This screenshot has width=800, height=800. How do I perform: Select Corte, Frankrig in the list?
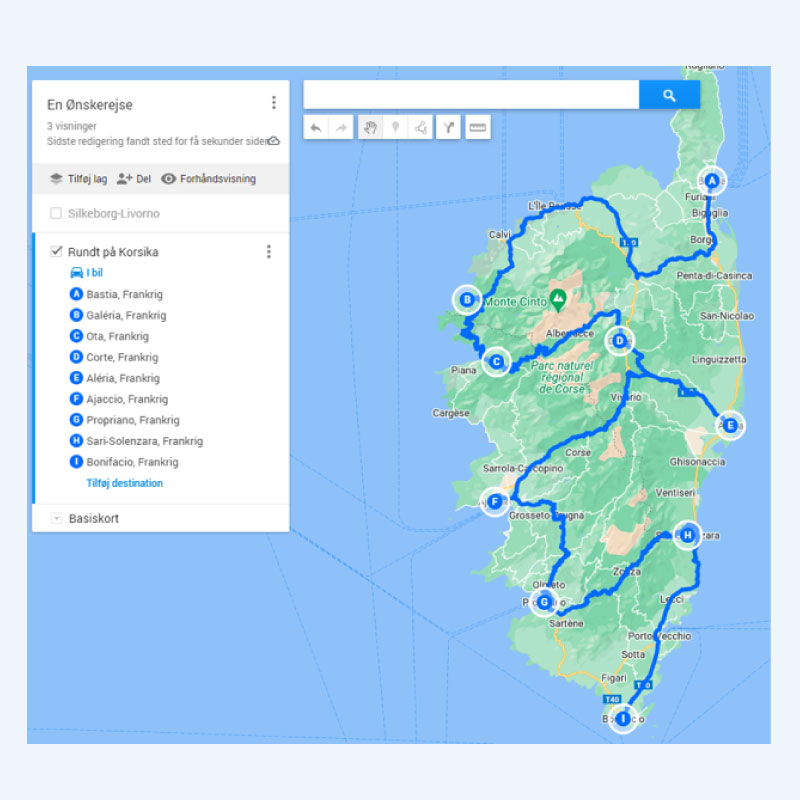click(122, 357)
